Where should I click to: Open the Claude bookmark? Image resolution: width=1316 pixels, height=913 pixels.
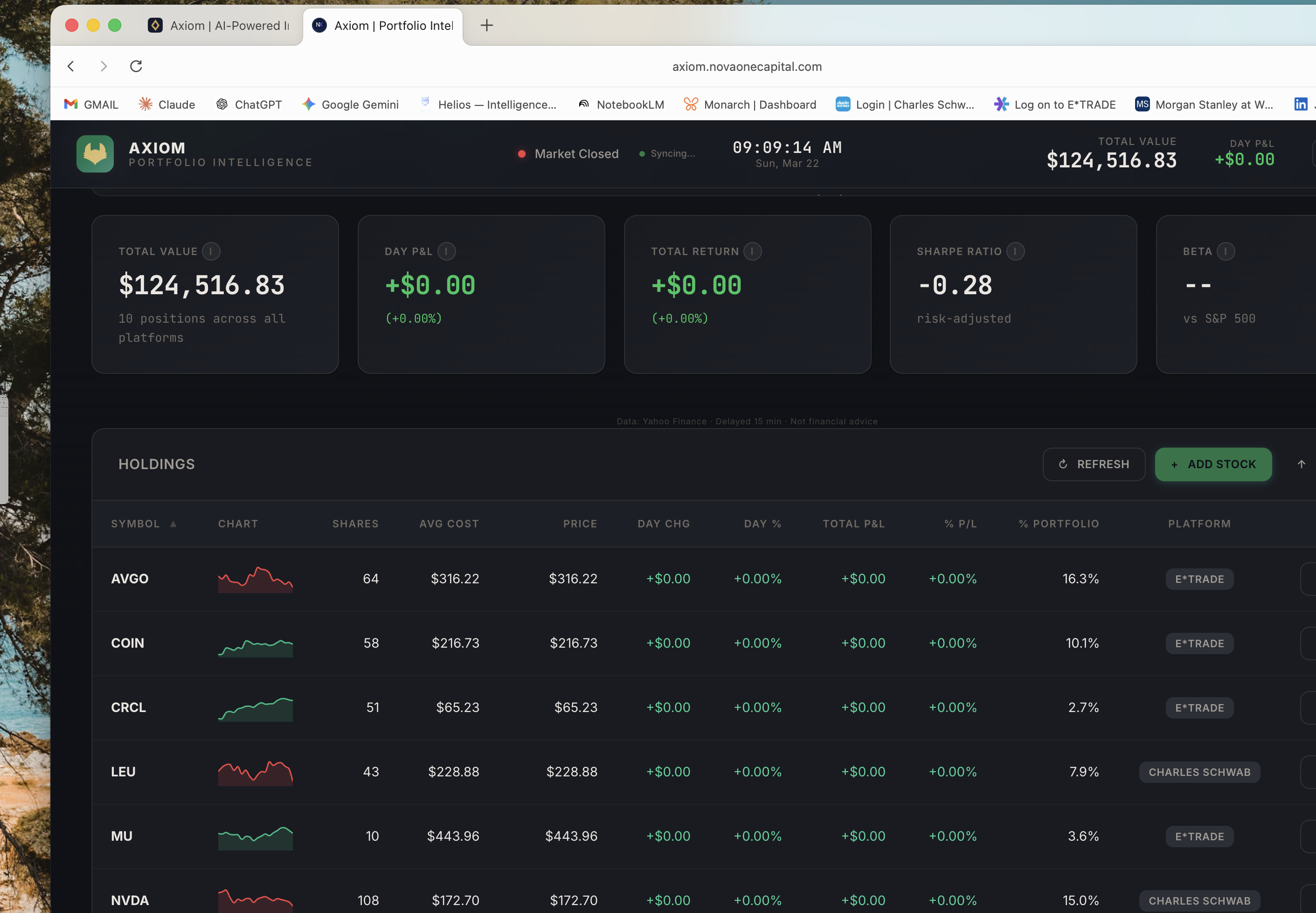click(x=167, y=104)
